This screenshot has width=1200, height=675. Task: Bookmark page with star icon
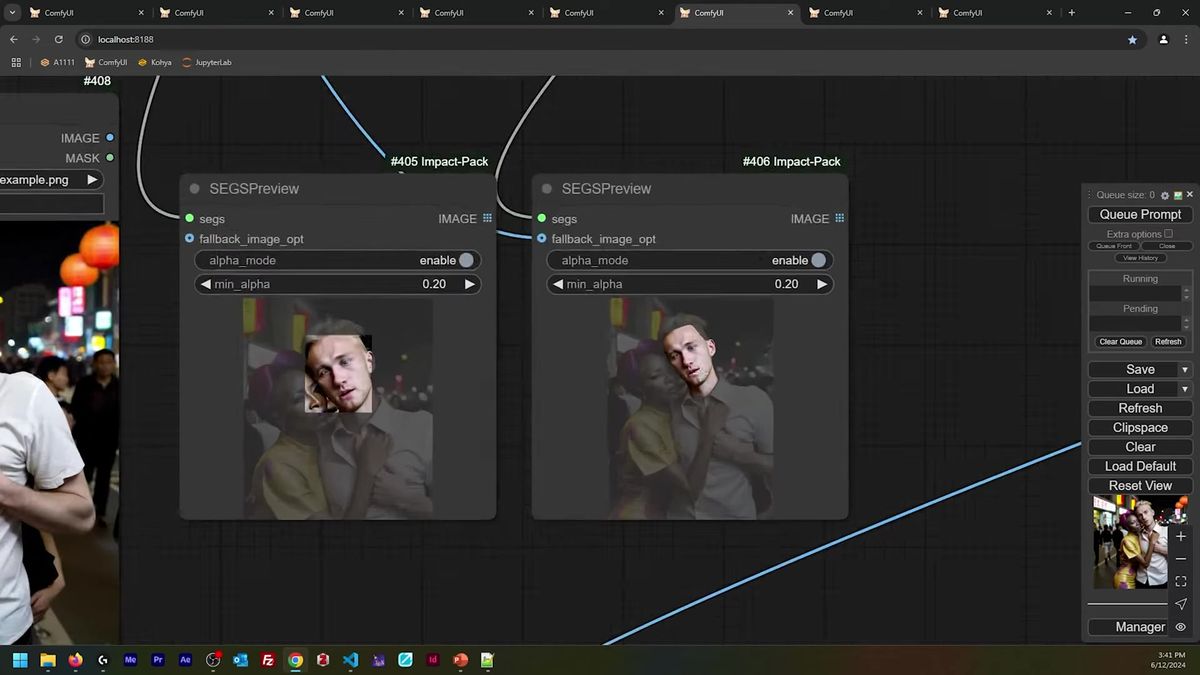point(1132,39)
